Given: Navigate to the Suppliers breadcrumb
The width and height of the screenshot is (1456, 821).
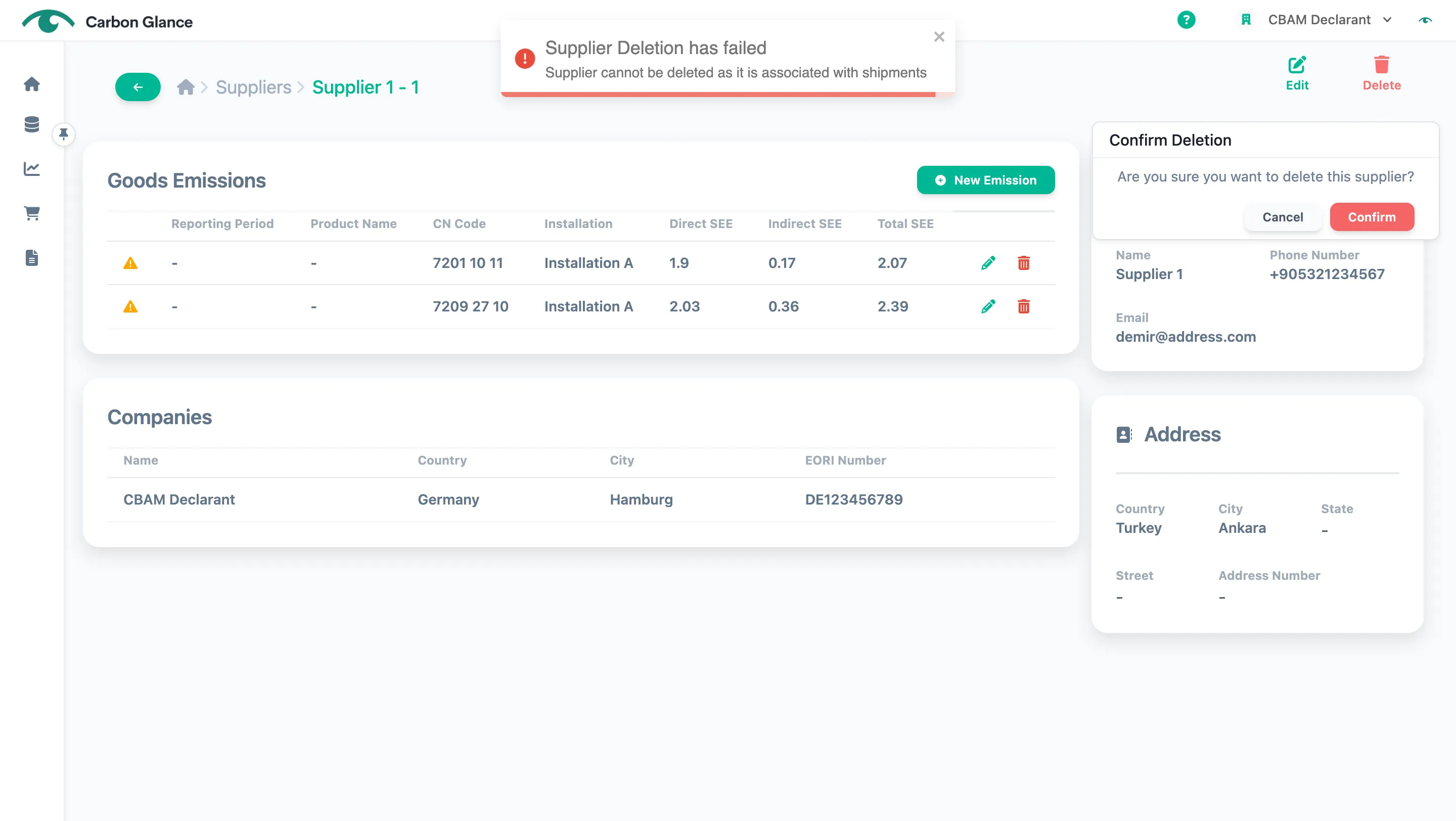Looking at the screenshot, I should coord(253,87).
